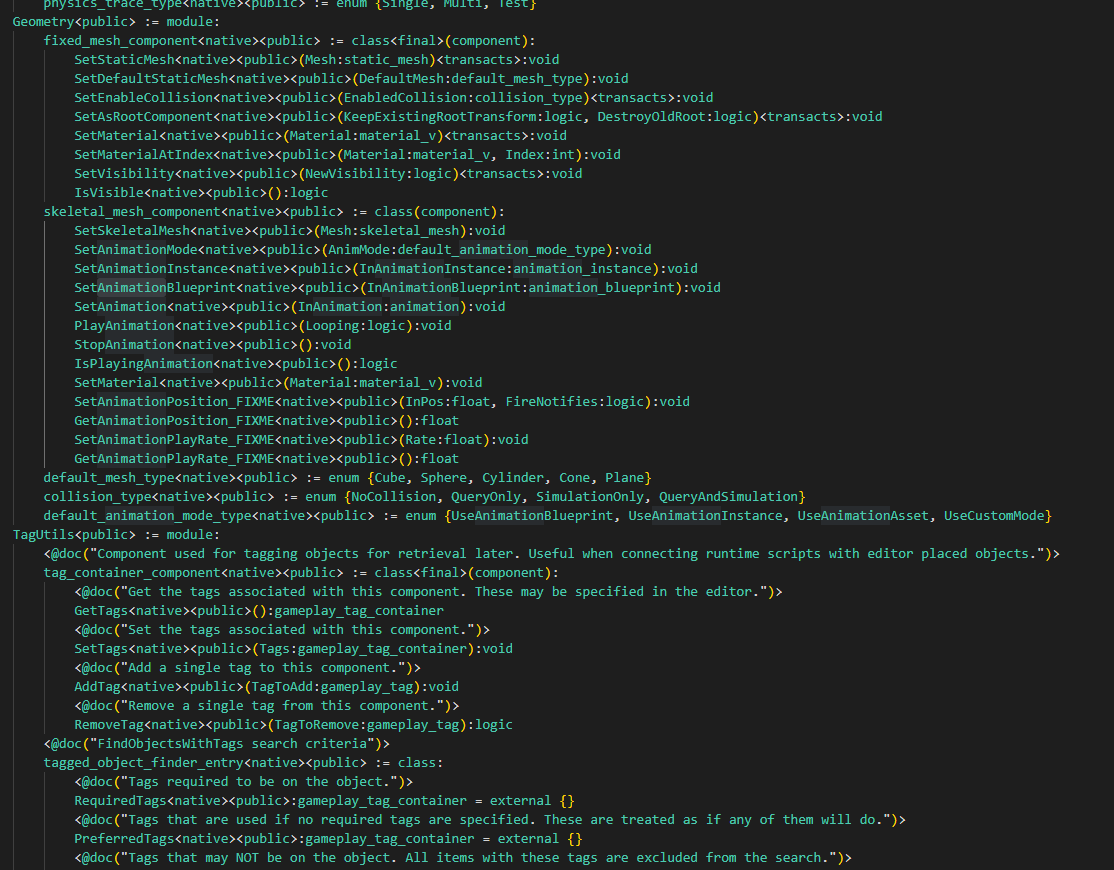The height and width of the screenshot is (870, 1114).
Task: Click the tag_container_component class declaration
Action: pos(301,572)
